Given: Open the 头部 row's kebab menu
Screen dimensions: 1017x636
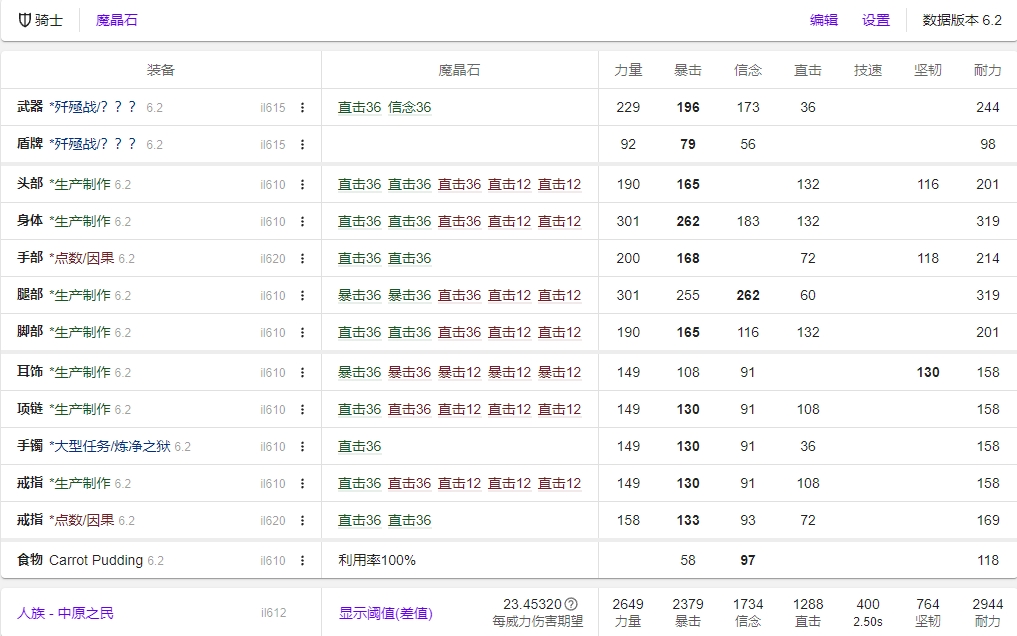Looking at the screenshot, I should pyautogui.click(x=304, y=182).
